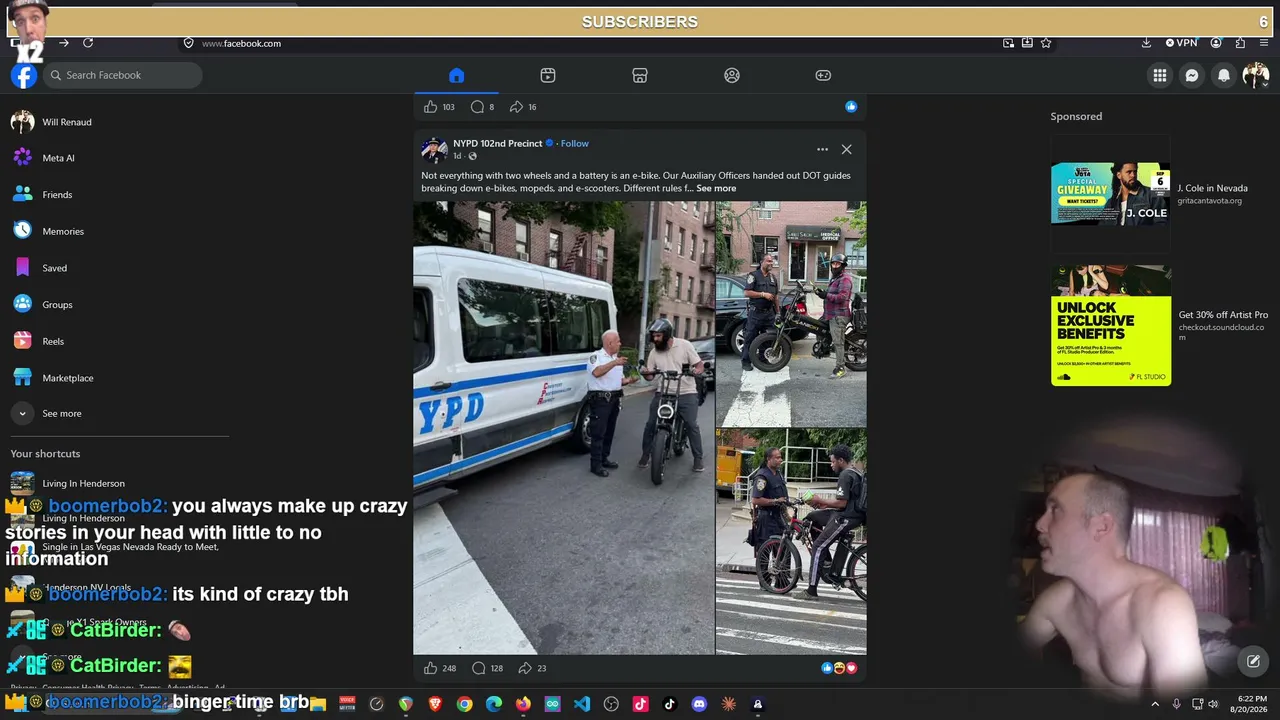The image size is (1280, 720).
Task: Open the account profile picture menu
Action: coord(1256,75)
